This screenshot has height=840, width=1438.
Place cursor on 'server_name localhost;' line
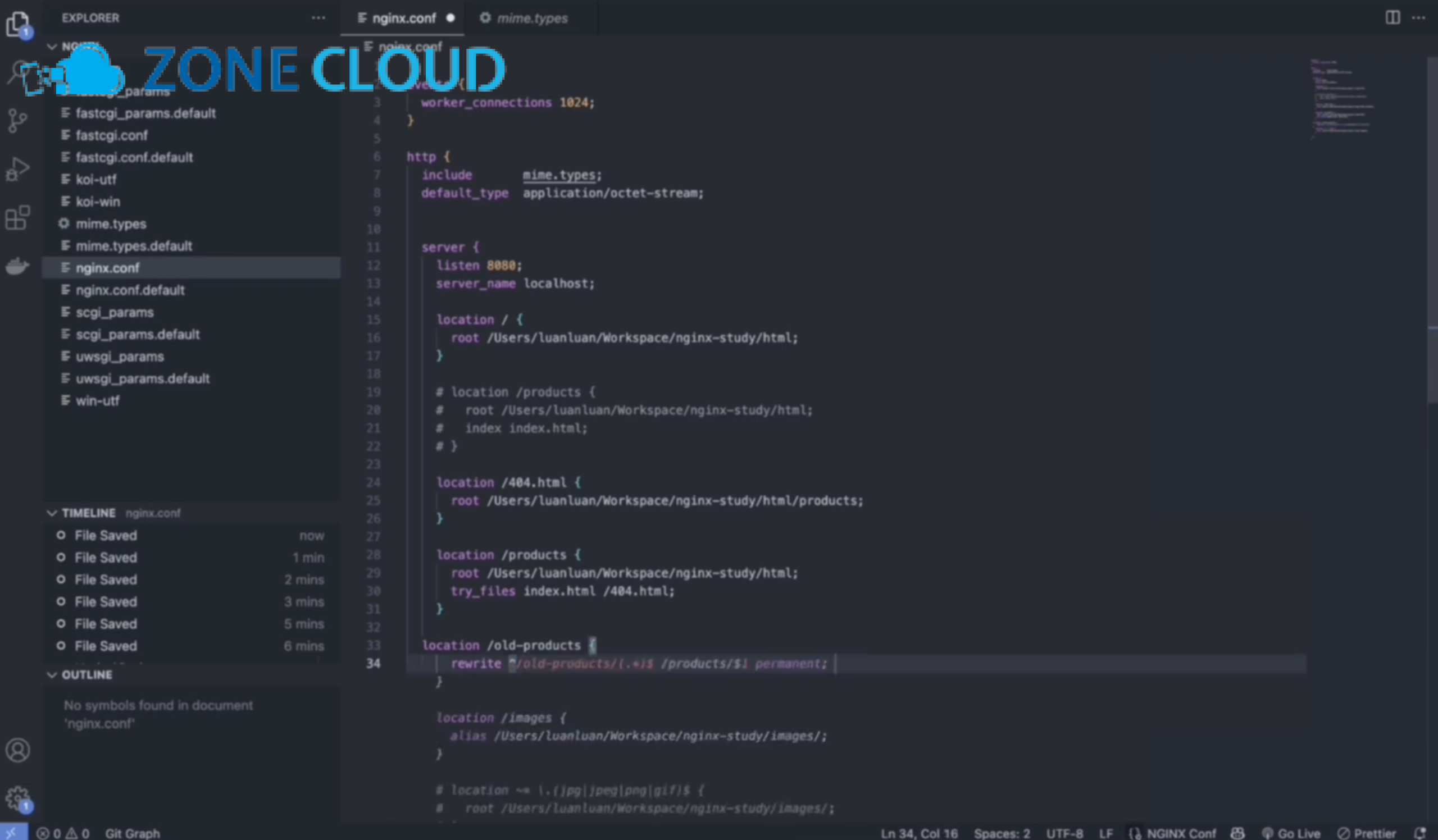coord(515,284)
